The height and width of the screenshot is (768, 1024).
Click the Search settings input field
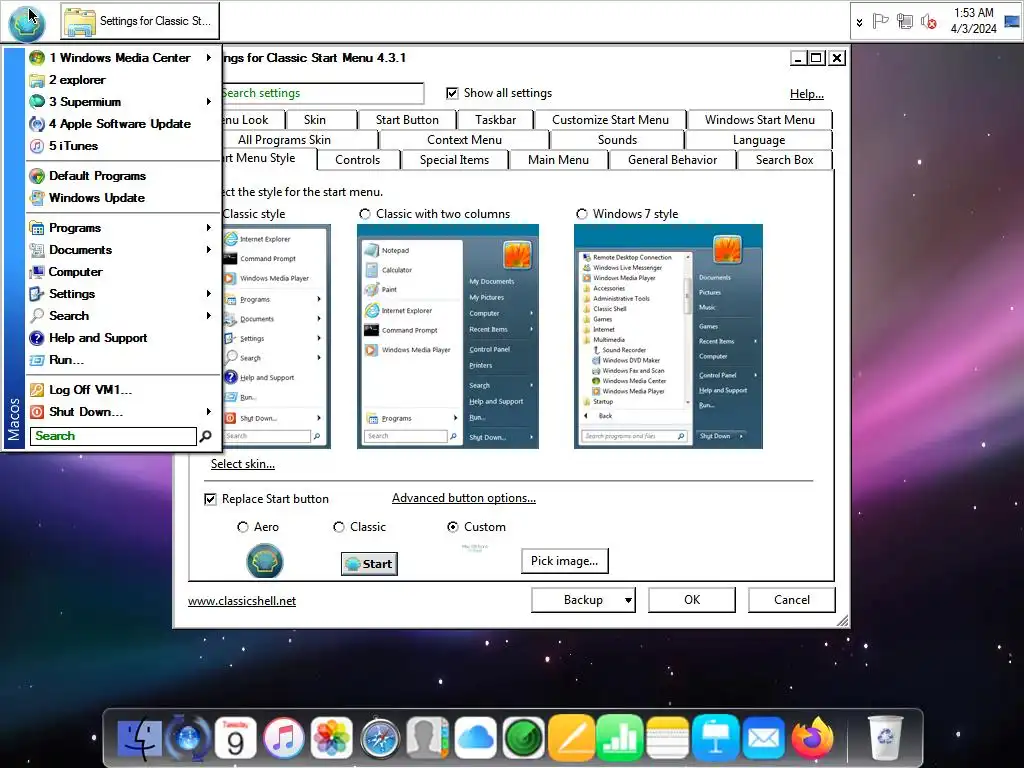tap(323, 93)
